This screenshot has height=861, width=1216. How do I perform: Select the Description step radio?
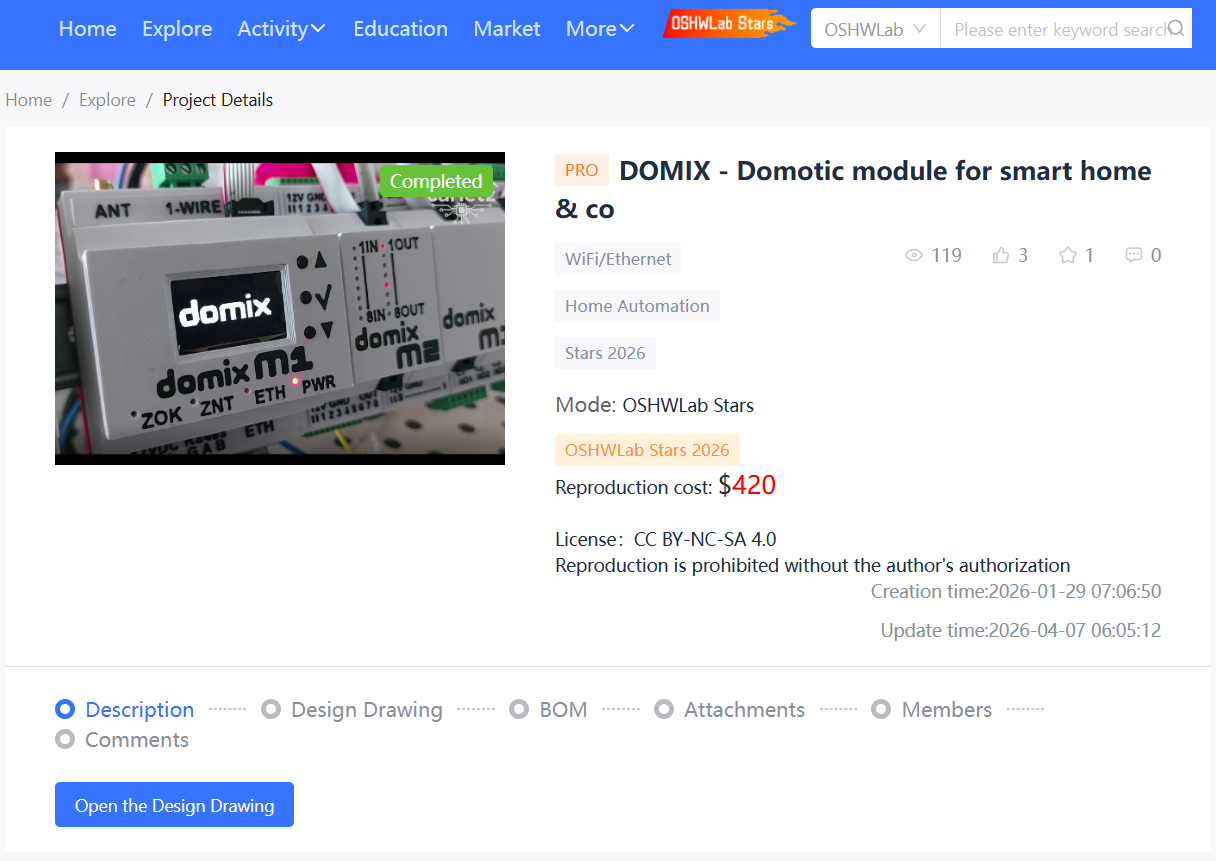(65, 710)
